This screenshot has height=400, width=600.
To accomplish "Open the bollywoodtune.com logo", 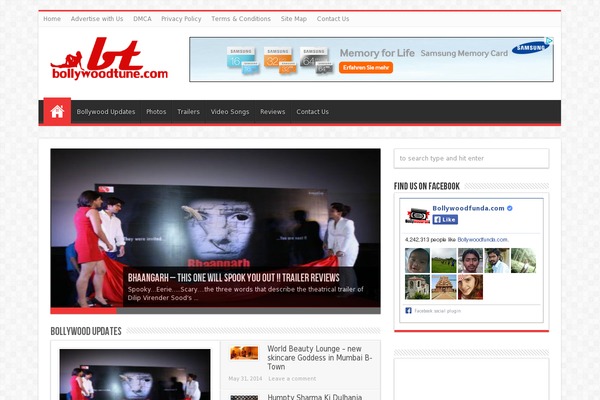I will pyautogui.click(x=109, y=59).
